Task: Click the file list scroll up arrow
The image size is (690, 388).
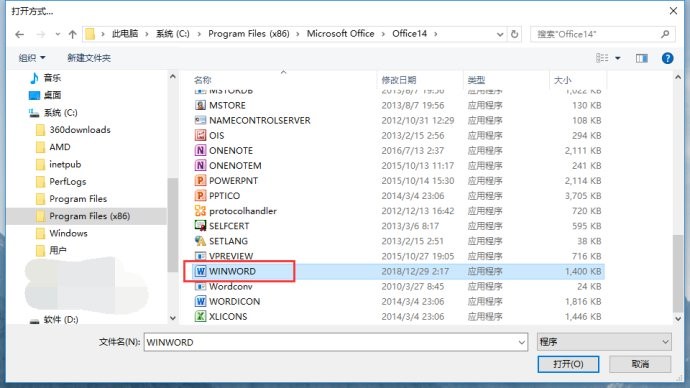Action: tap(678, 77)
